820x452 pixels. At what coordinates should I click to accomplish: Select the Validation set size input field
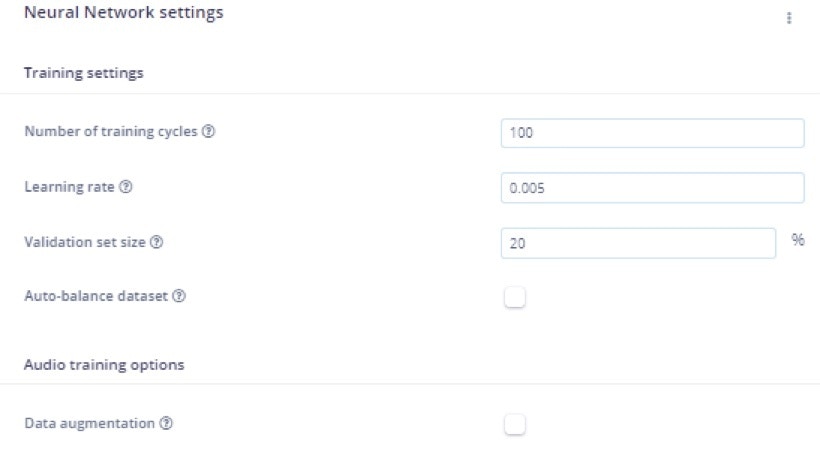click(x=638, y=243)
